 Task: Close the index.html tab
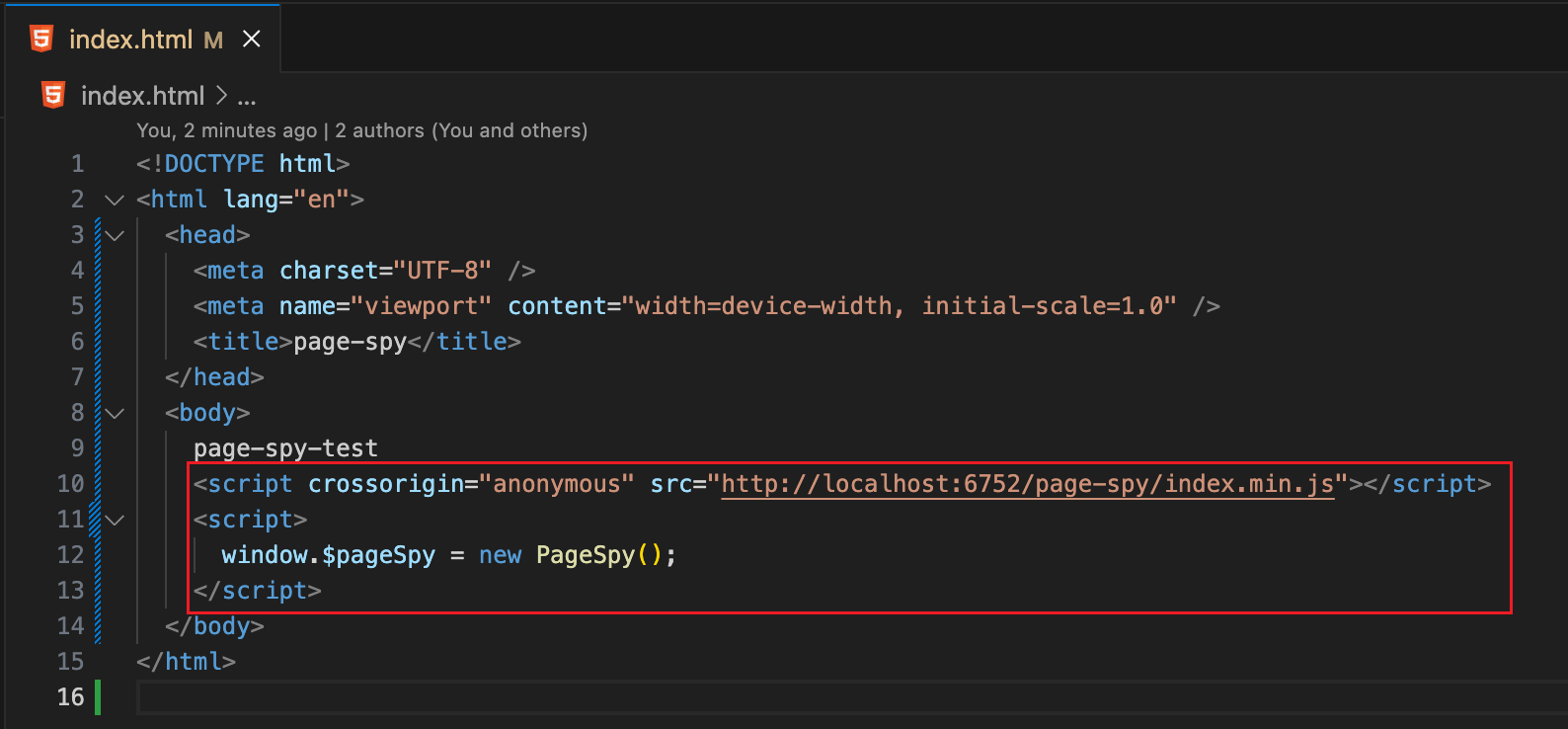[252, 39]
